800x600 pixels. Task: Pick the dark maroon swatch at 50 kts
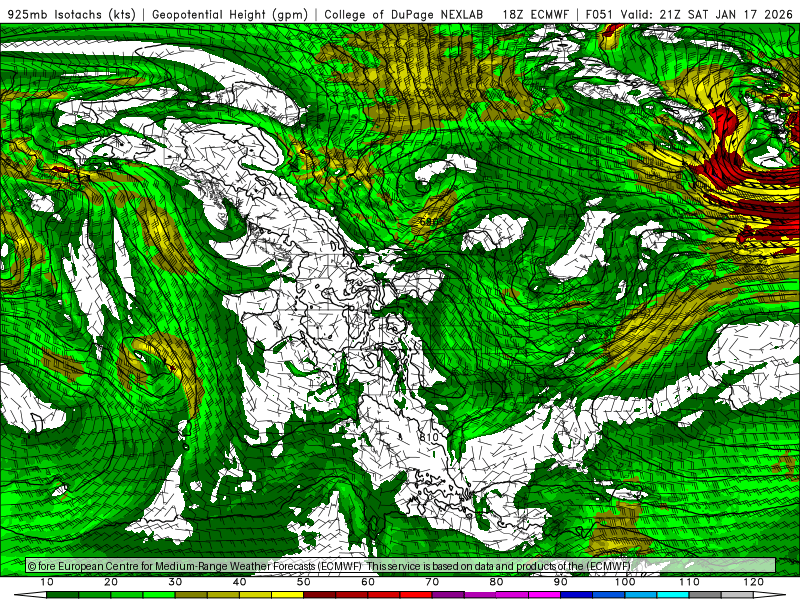(x=319, y=595)
